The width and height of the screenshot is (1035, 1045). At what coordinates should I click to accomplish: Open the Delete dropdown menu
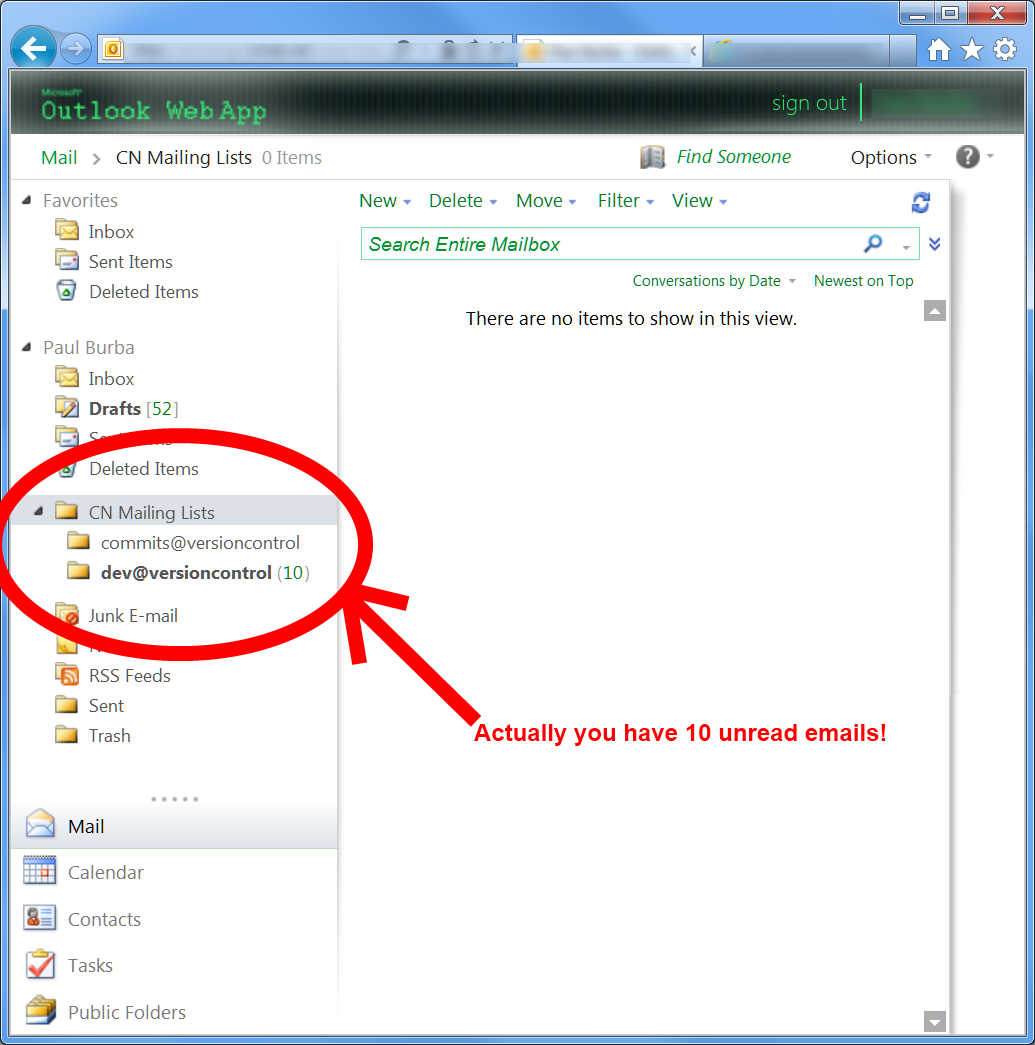[x=463, y=201]
